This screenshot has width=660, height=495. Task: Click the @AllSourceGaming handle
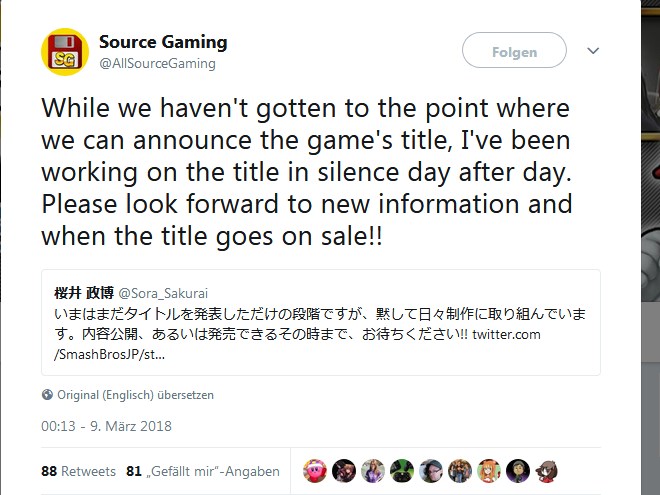pos(157,63)
